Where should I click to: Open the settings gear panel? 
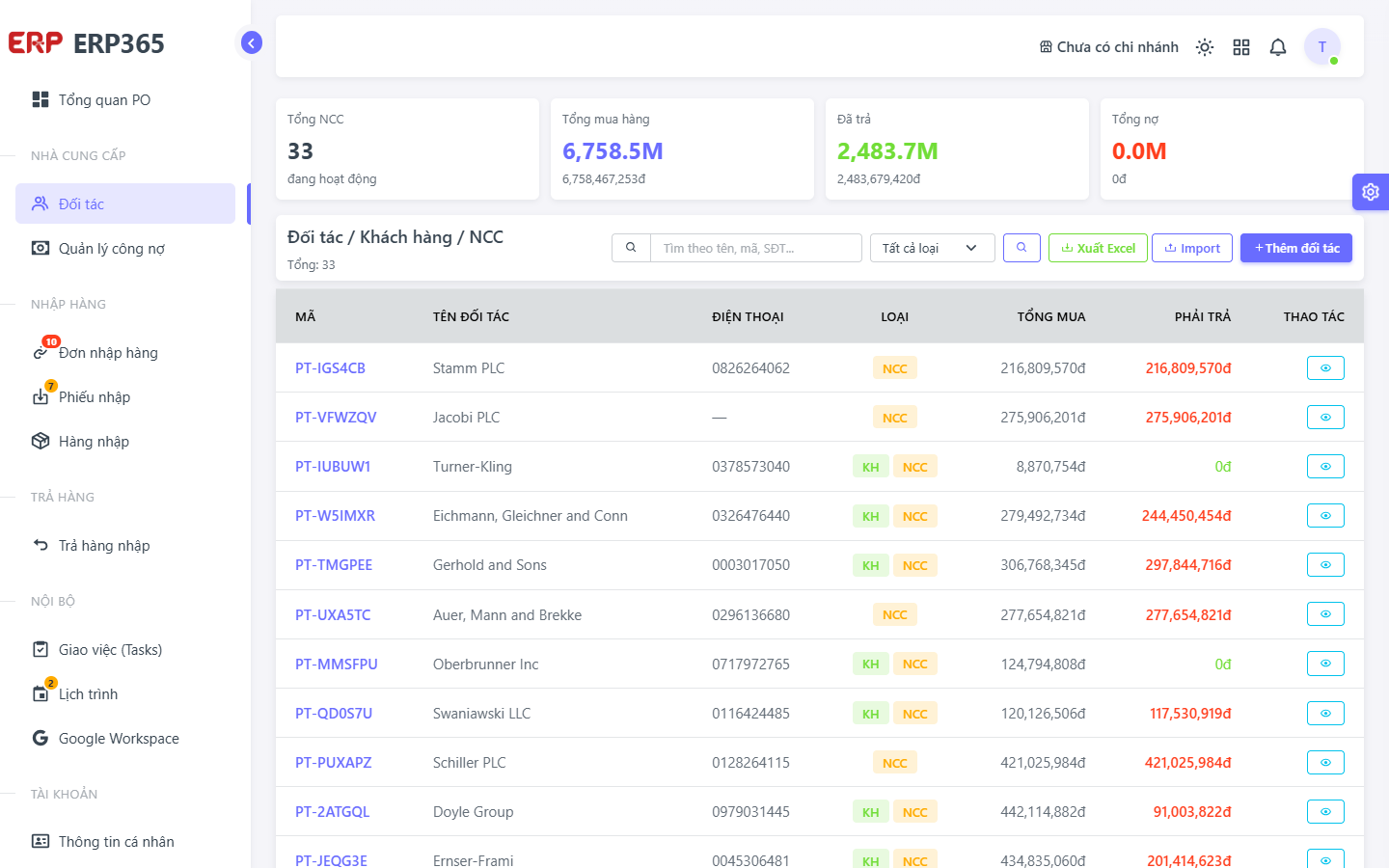pyautogui.click(x=1371, y=192)
